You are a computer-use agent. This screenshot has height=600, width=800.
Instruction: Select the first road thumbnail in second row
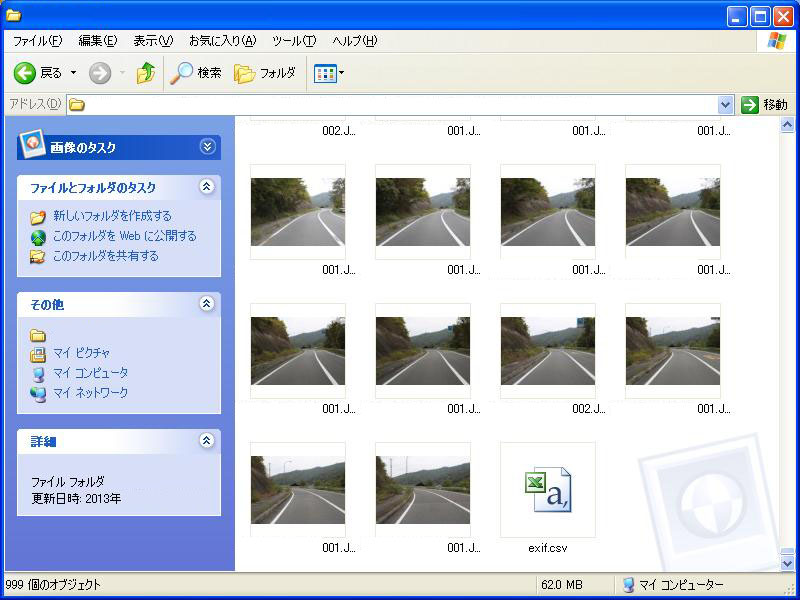(x=298, y=212)
